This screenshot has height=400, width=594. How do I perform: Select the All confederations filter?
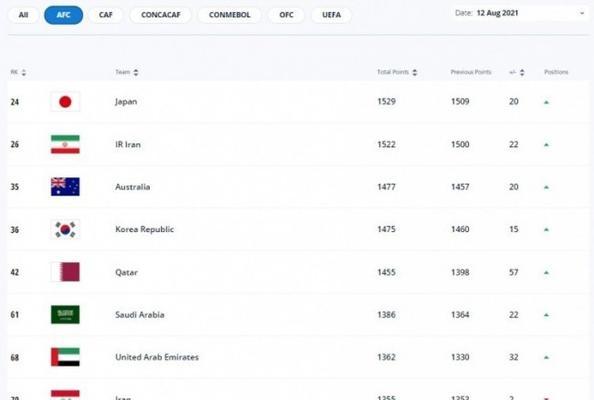23,15
